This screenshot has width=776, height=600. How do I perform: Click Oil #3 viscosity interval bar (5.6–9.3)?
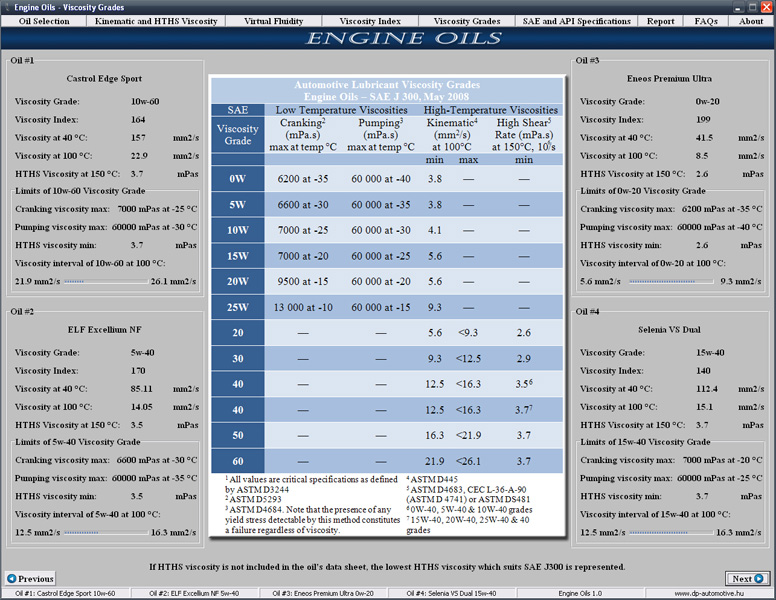click(x=671, y=281)
